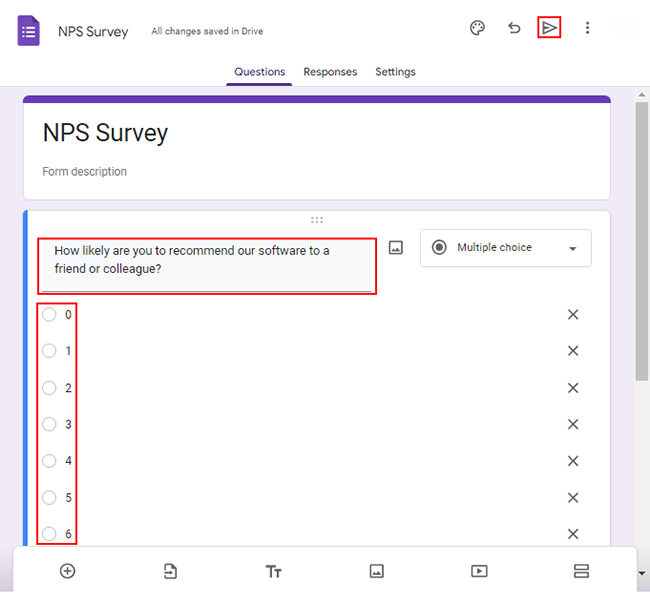This screenshot has width=650, height=605.
Task: Import questions from another form
Action: pos(170,571)
